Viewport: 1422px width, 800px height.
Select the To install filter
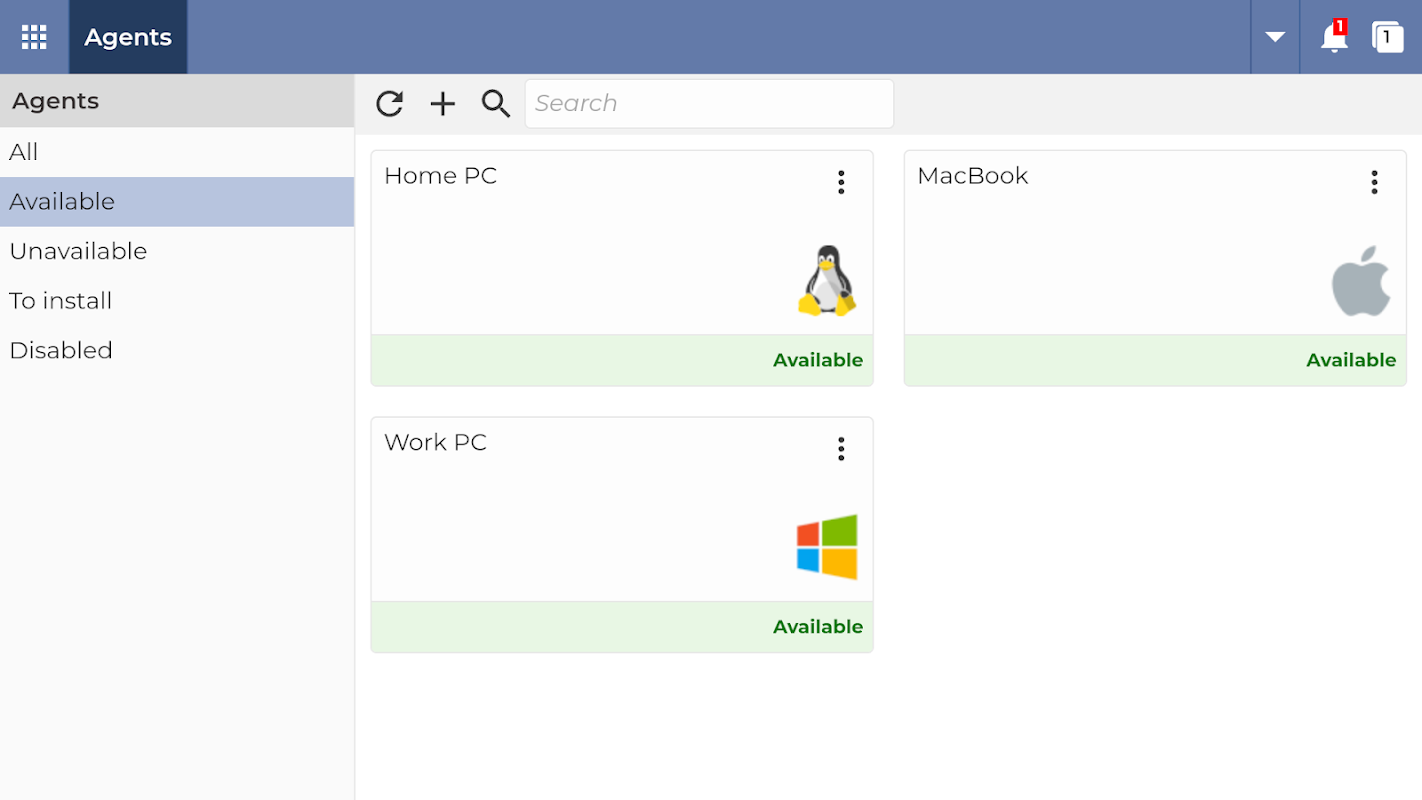pyautogui.click(x=61, y=301)
